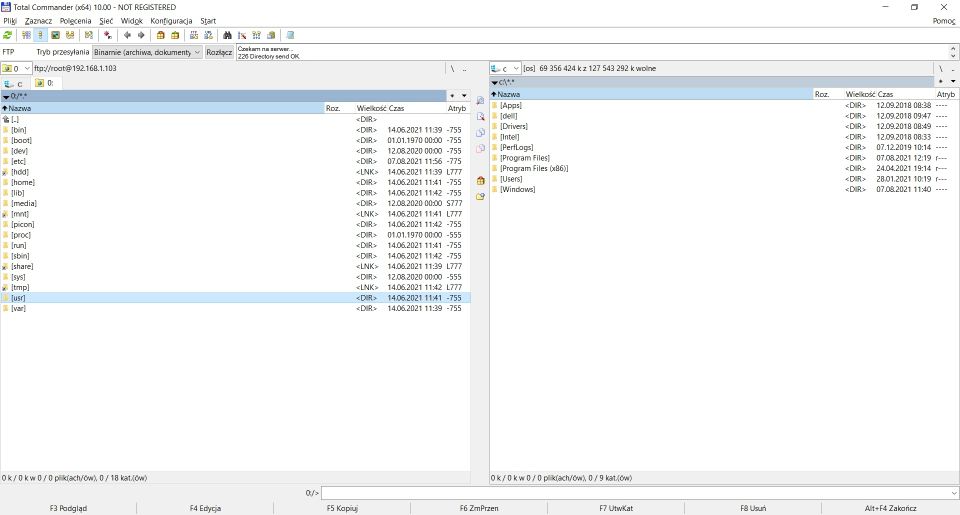Click the pack files icon in toolbar
This screenshot has height=515, width=960.
160,35
